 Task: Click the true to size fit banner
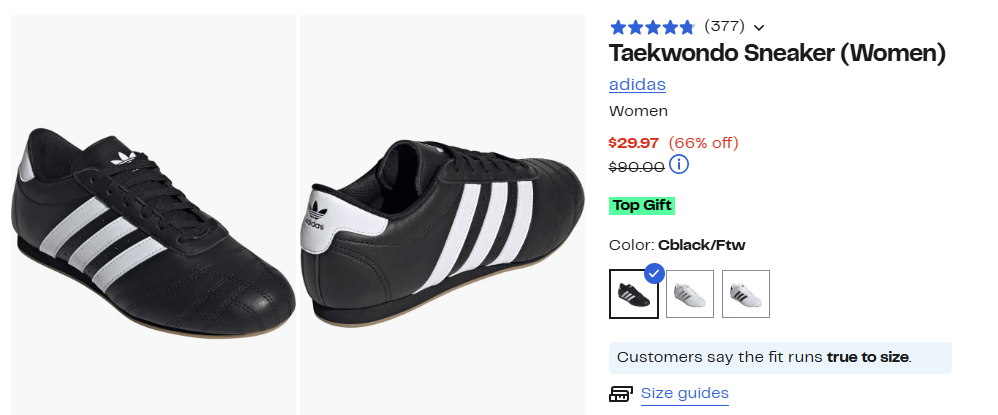click(x=780, y=357)
